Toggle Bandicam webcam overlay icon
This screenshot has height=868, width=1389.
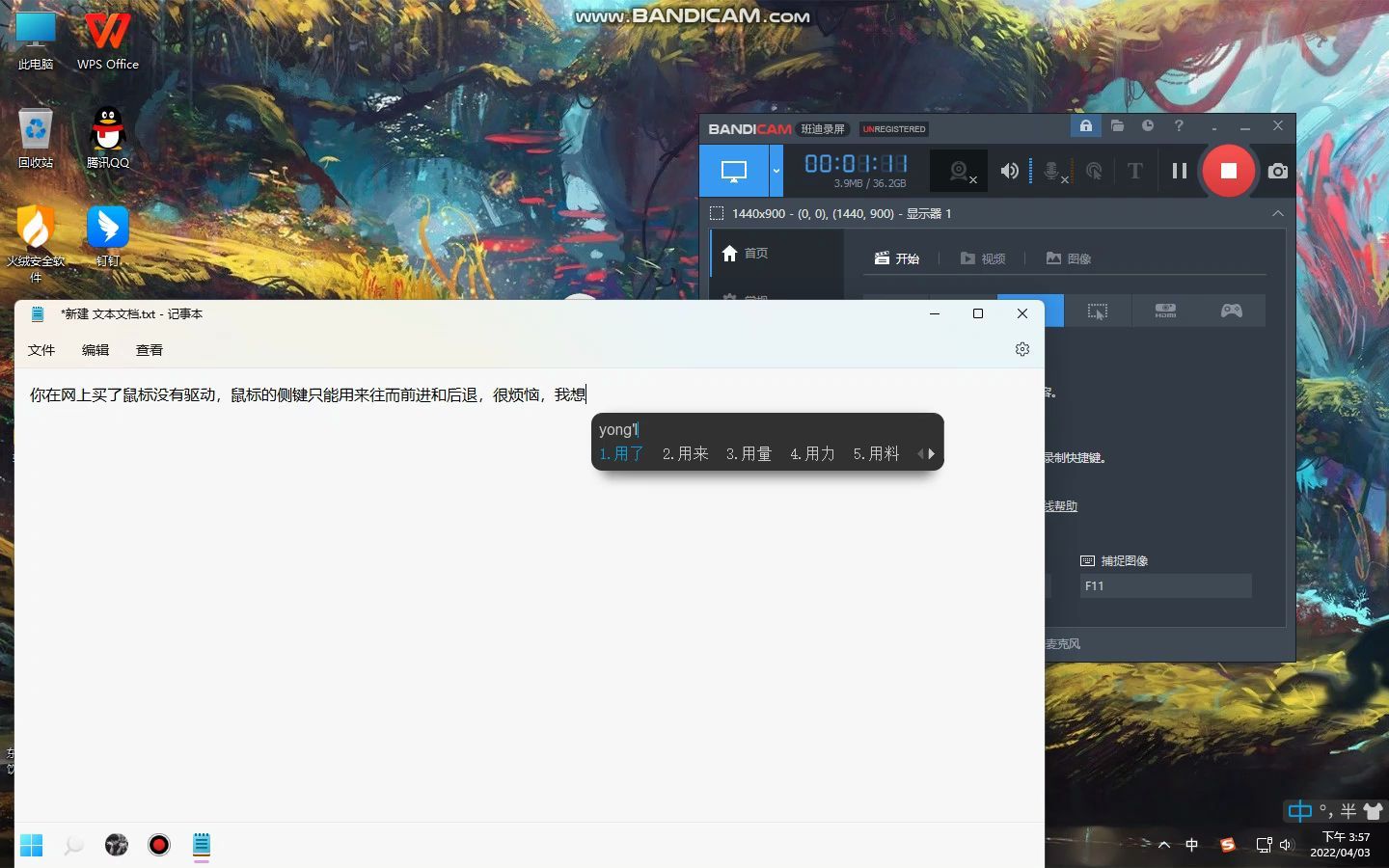960,172
